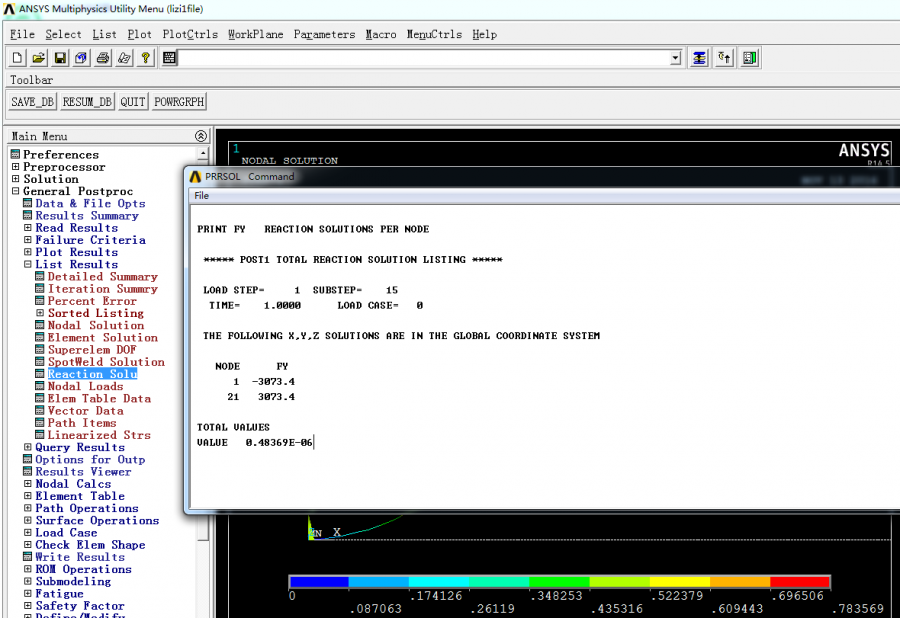Collapse the General Postproc node

pos(15,191)
